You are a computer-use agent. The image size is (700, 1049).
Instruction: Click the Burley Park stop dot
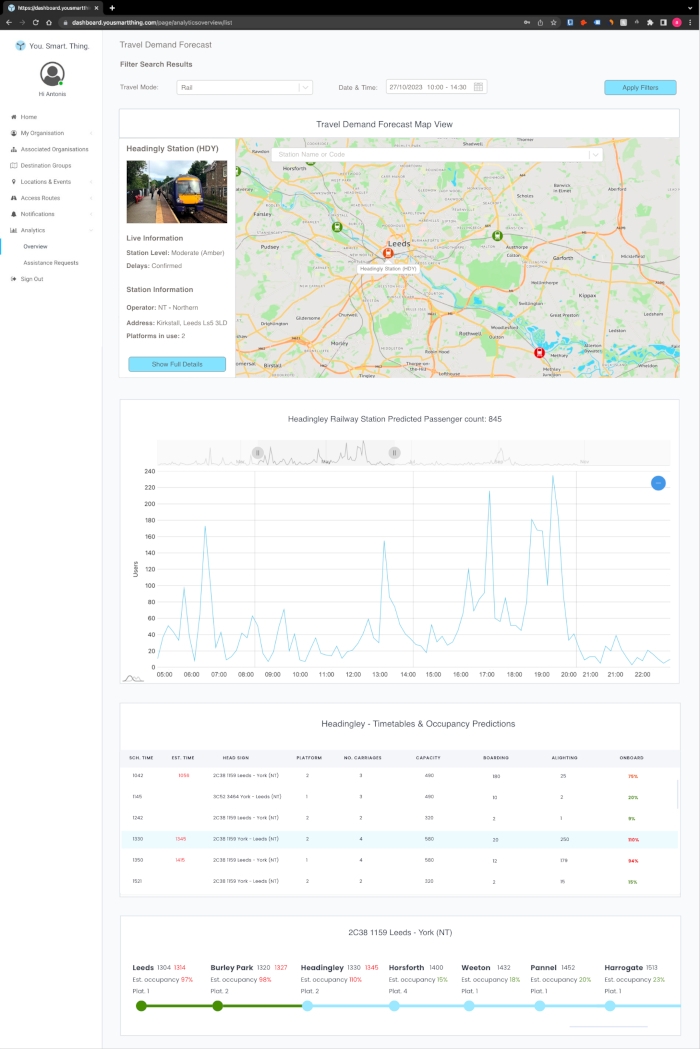pyautogui.click(x=217, y=1006)
